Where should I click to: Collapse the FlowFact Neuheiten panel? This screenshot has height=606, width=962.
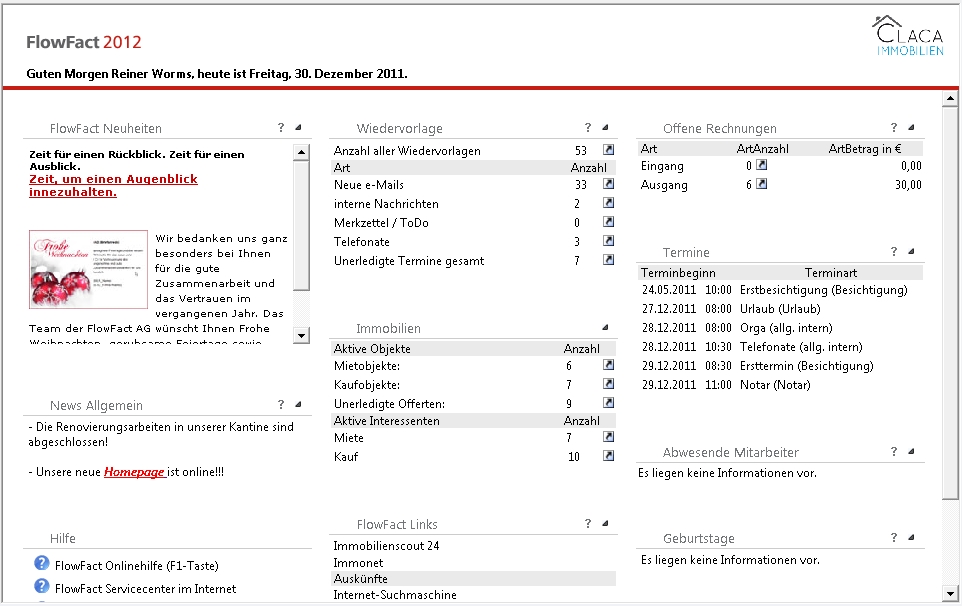tap(298, 128)
